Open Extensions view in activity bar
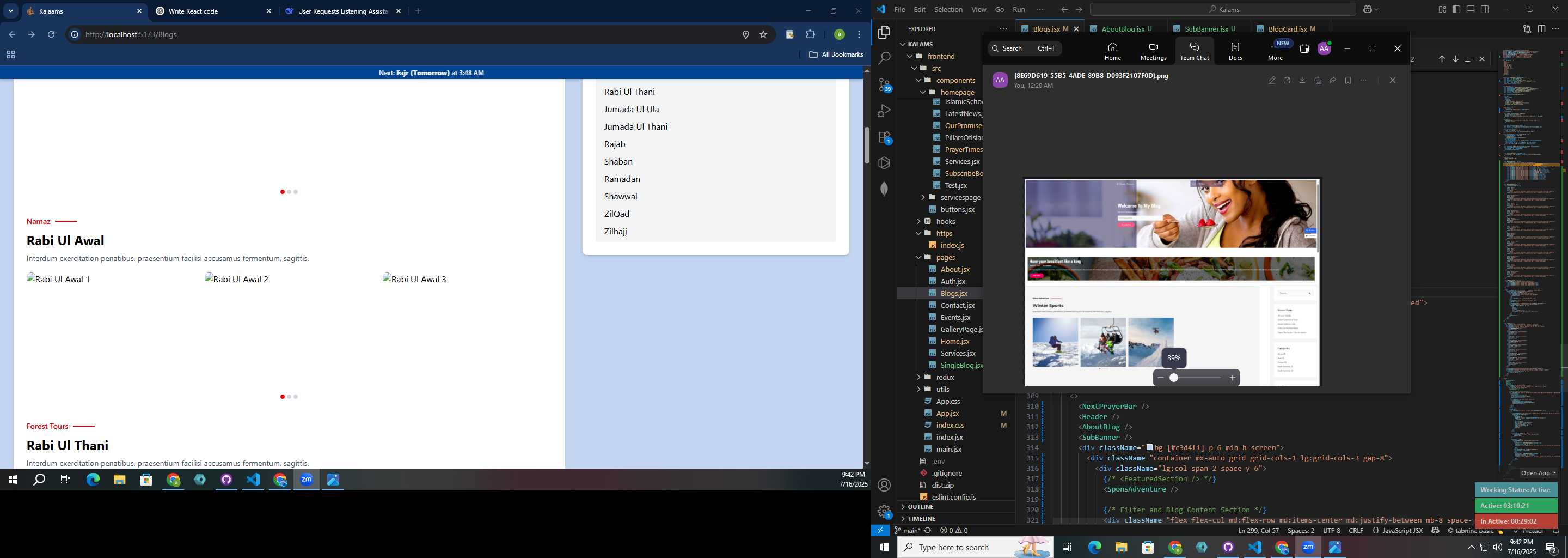 click(x=884, y=137)
